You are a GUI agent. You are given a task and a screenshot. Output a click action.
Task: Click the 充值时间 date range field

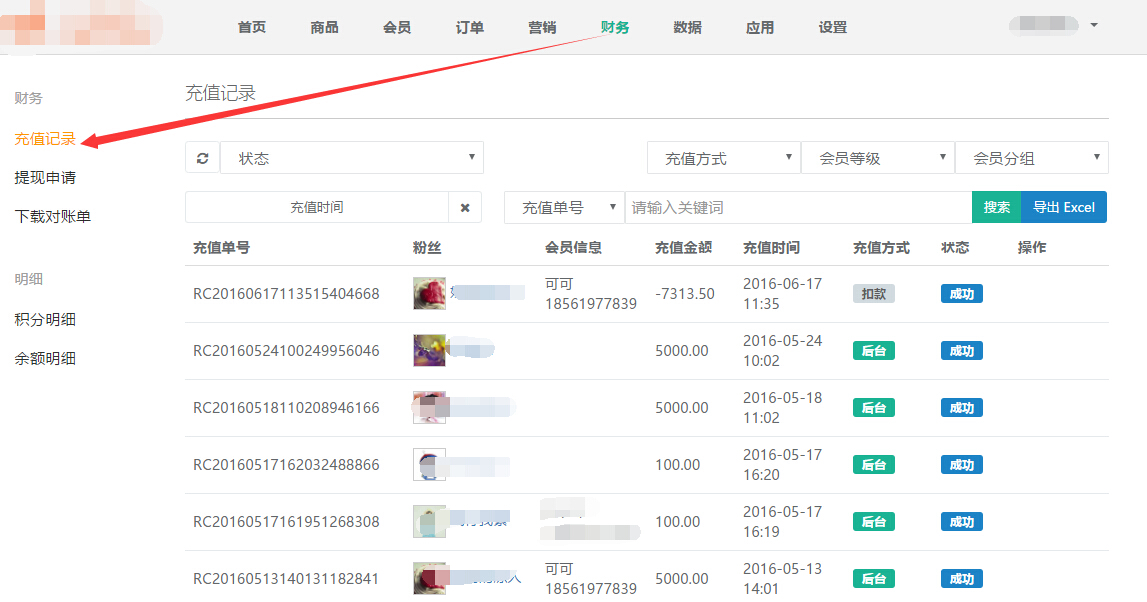click(x=317, y=208)
